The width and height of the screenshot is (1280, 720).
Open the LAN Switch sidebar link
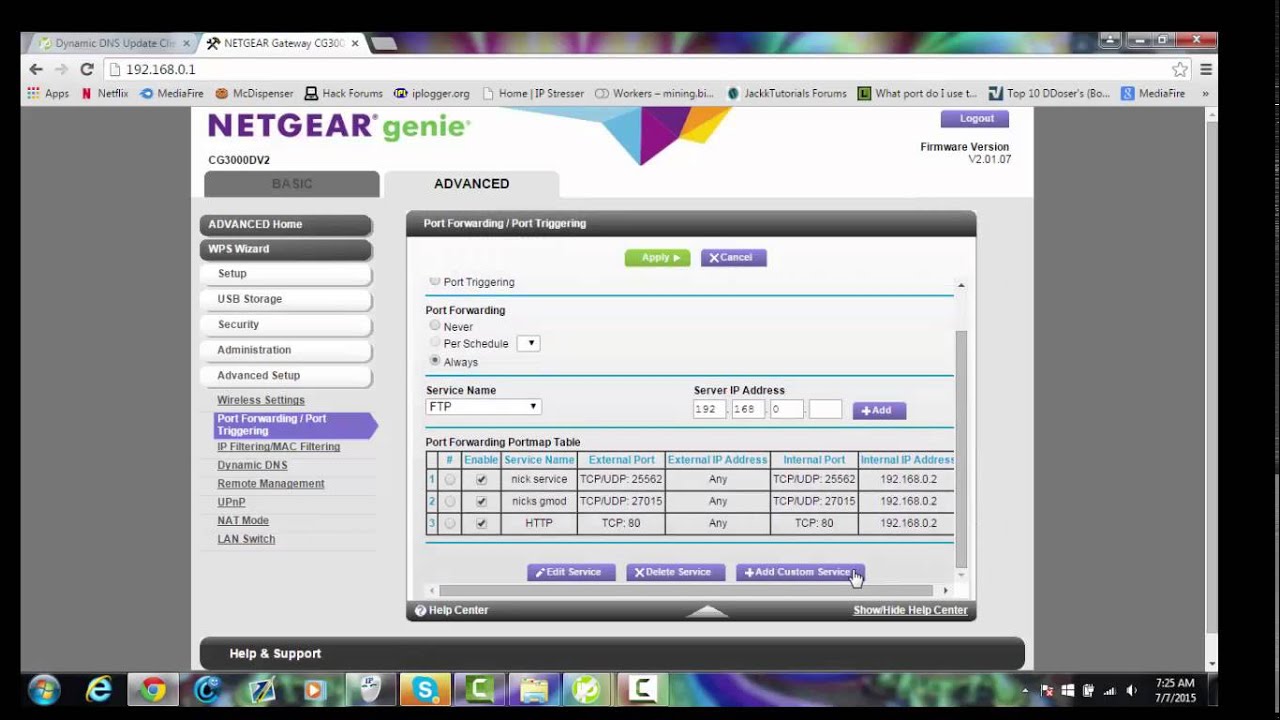coord(246,539)
